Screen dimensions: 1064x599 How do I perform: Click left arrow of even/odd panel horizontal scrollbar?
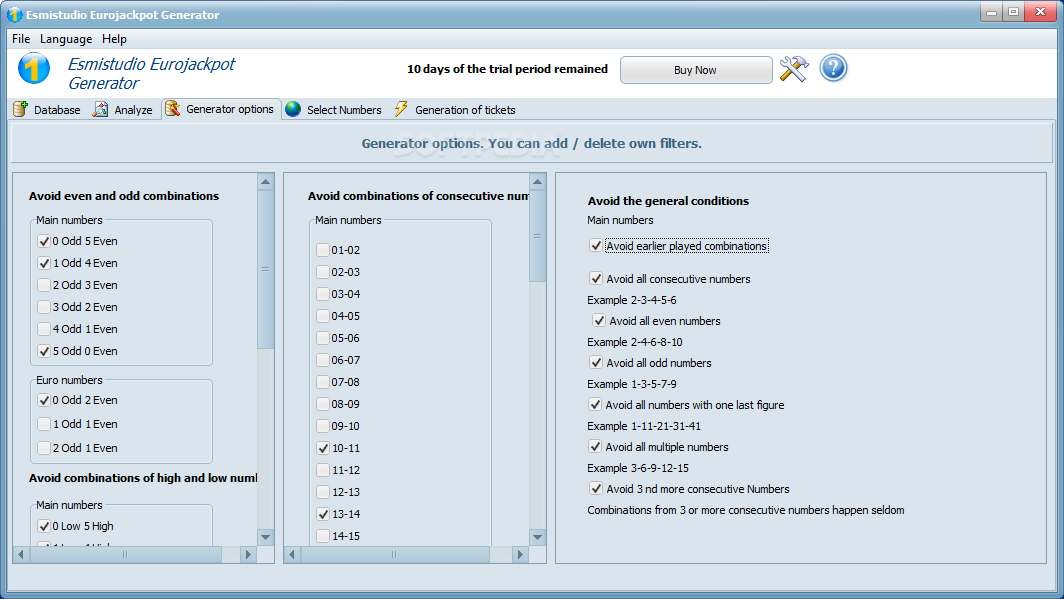[x=21, y=554]
